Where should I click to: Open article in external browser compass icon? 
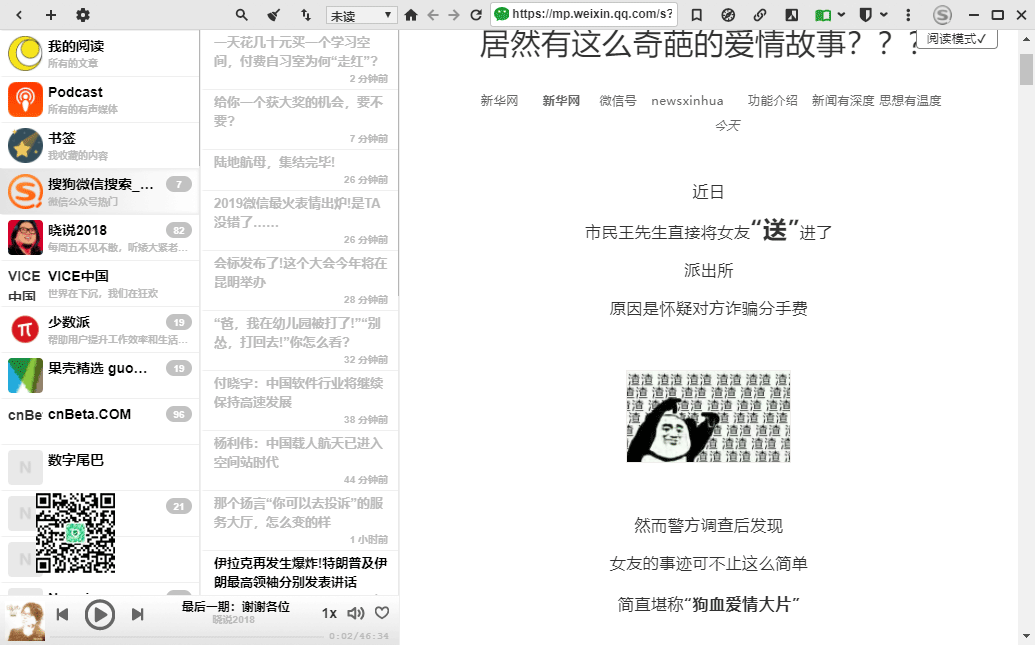[x=728, y=15]
